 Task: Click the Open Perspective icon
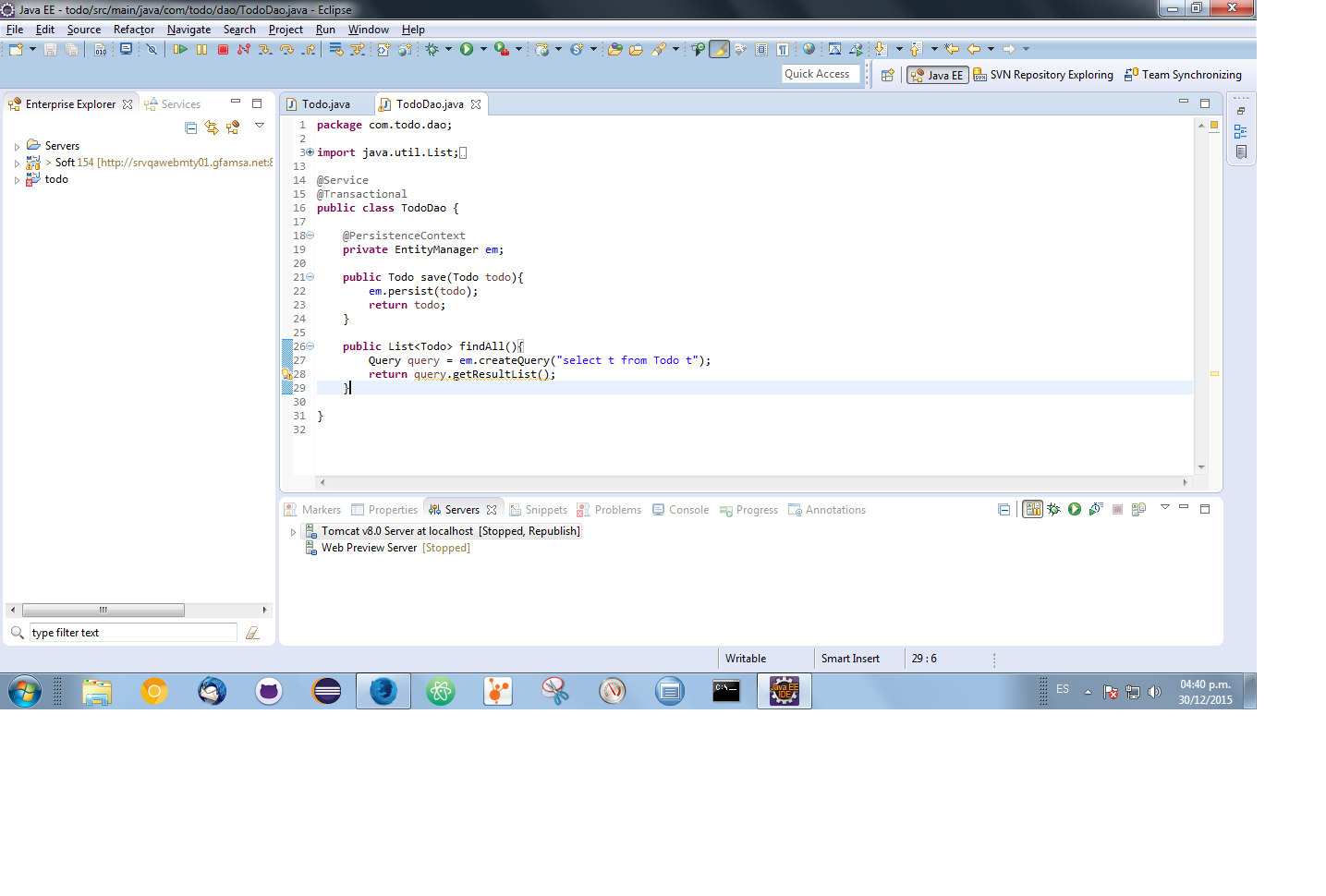[x=888, y=75]
